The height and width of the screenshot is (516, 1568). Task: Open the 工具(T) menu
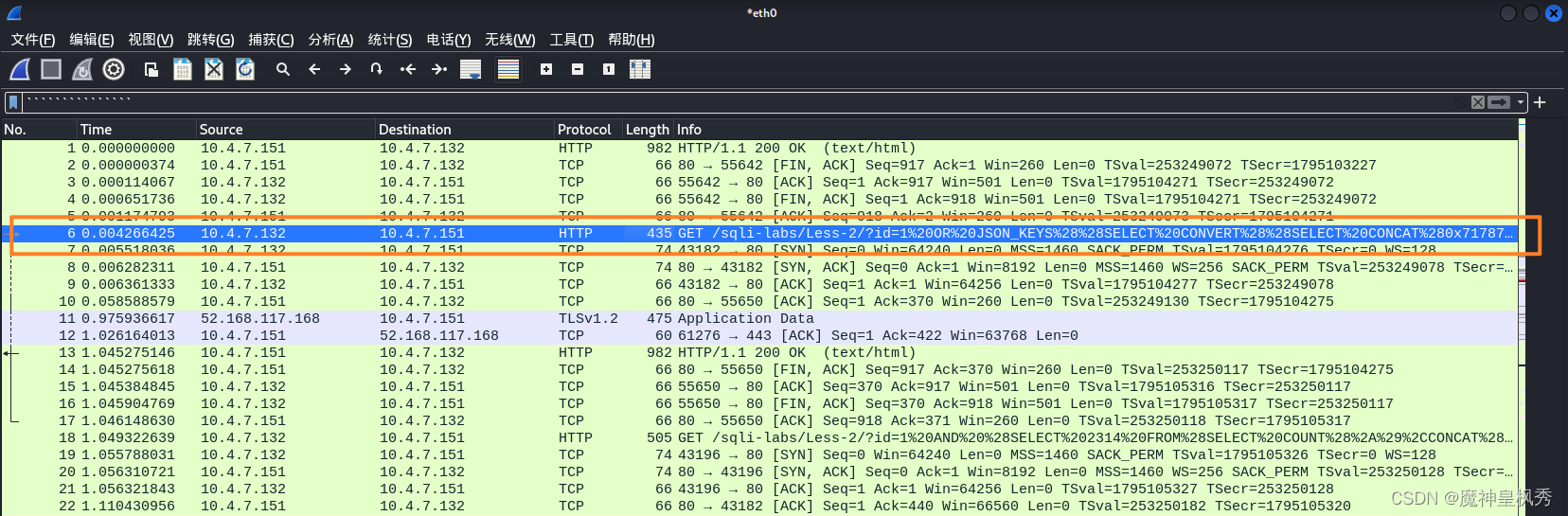(x=572, y=40)
